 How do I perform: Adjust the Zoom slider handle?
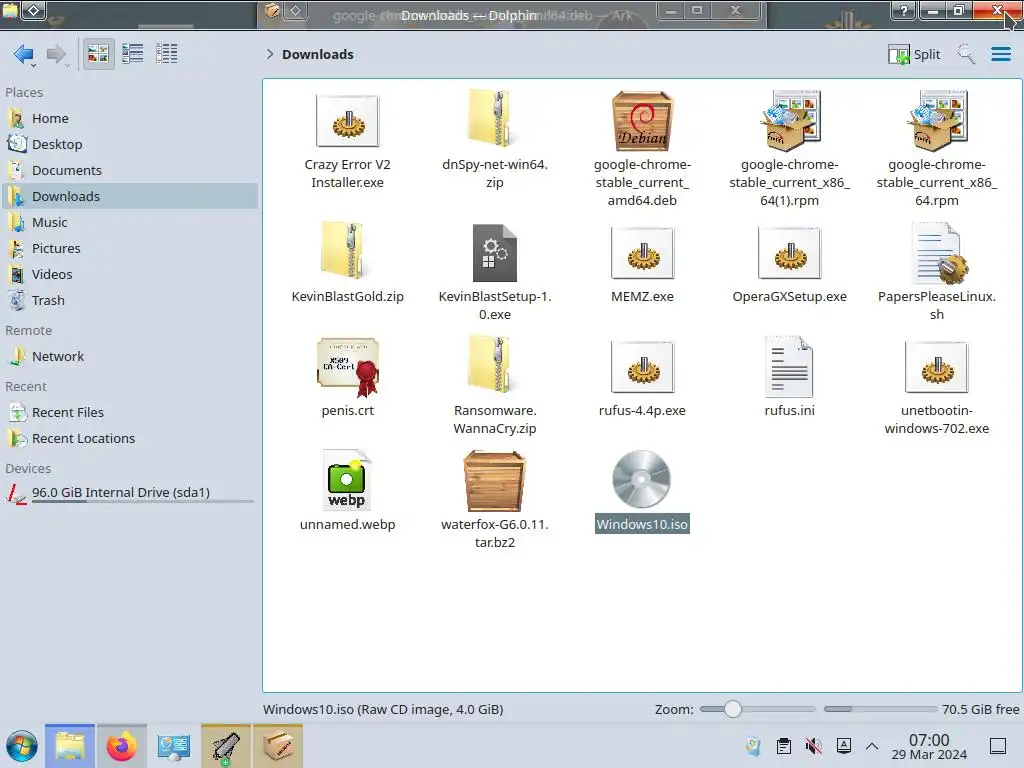(733, 709)
